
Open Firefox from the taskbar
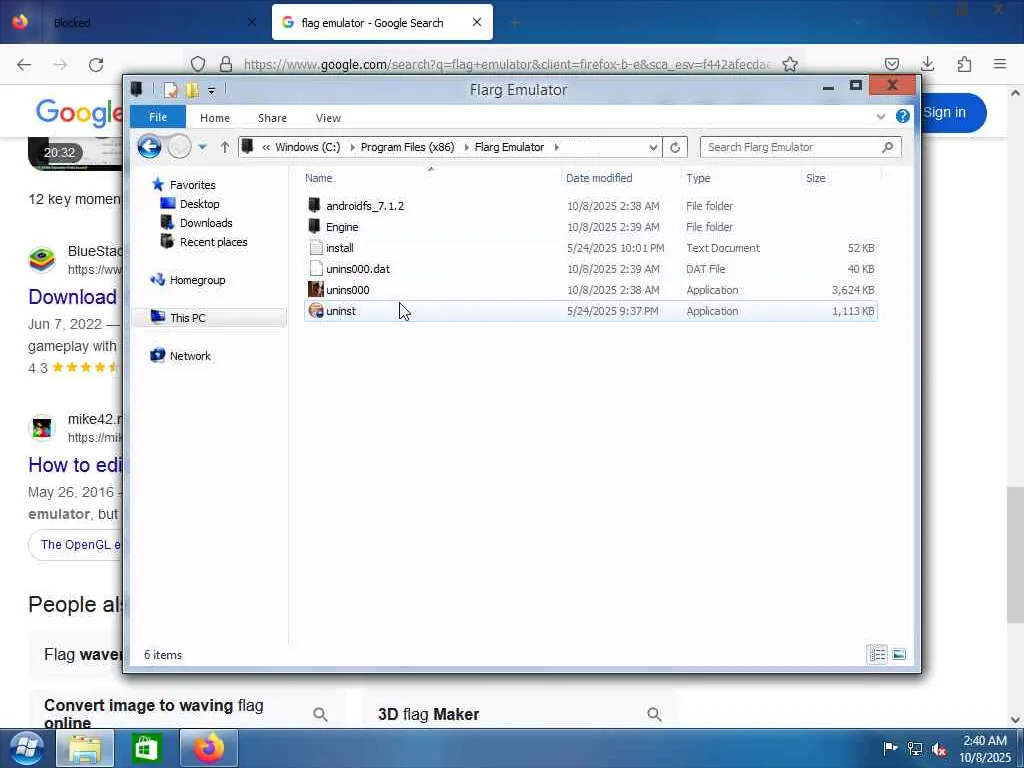point(208,748)
